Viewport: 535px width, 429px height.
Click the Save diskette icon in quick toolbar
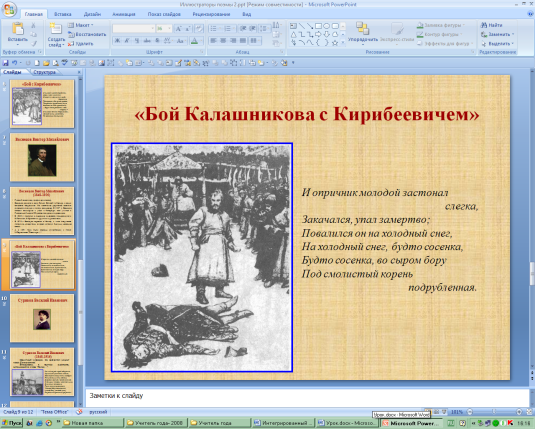5,63
